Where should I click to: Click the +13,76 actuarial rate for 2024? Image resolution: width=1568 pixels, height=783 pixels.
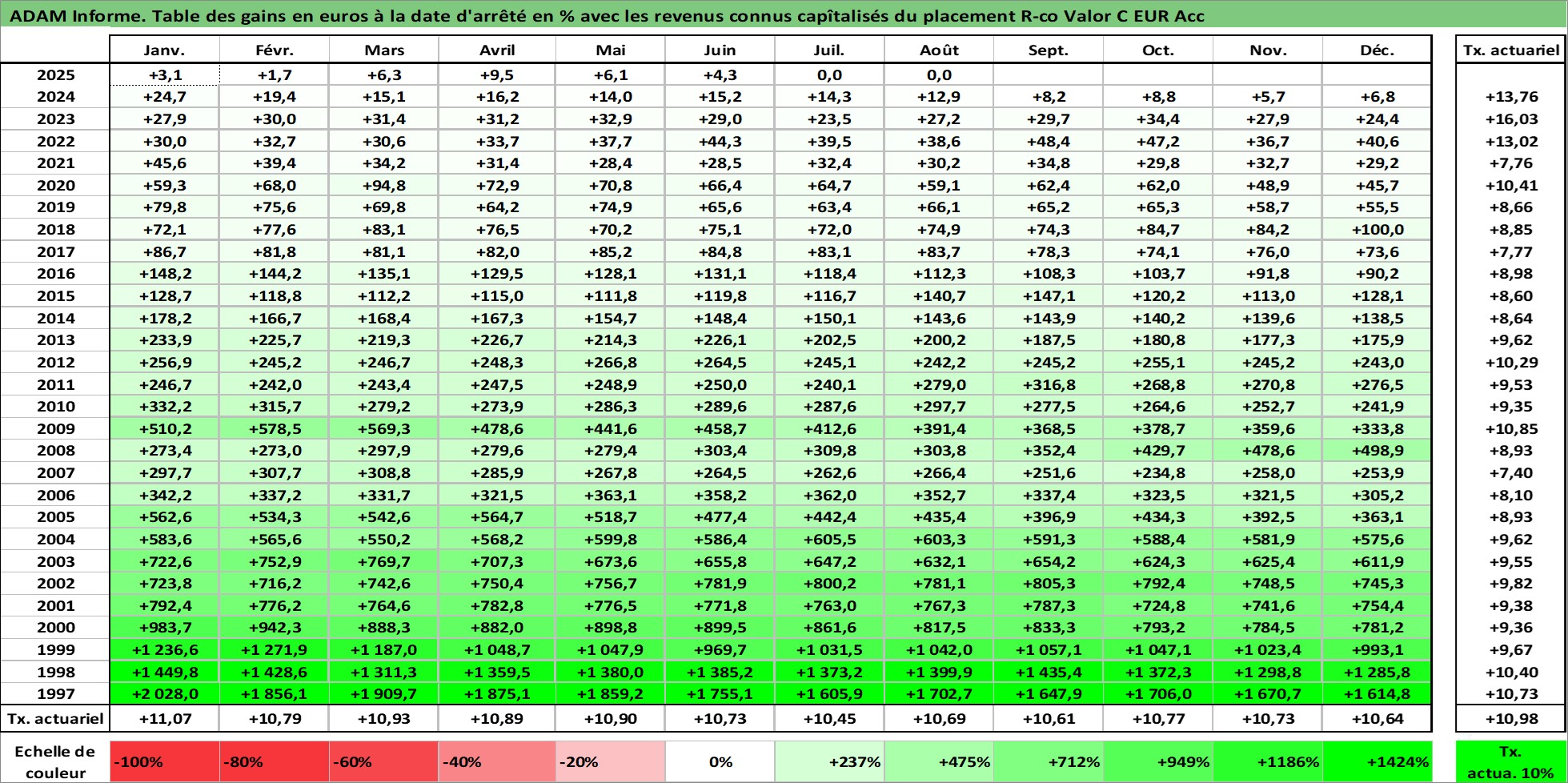tap(1511, 97)
